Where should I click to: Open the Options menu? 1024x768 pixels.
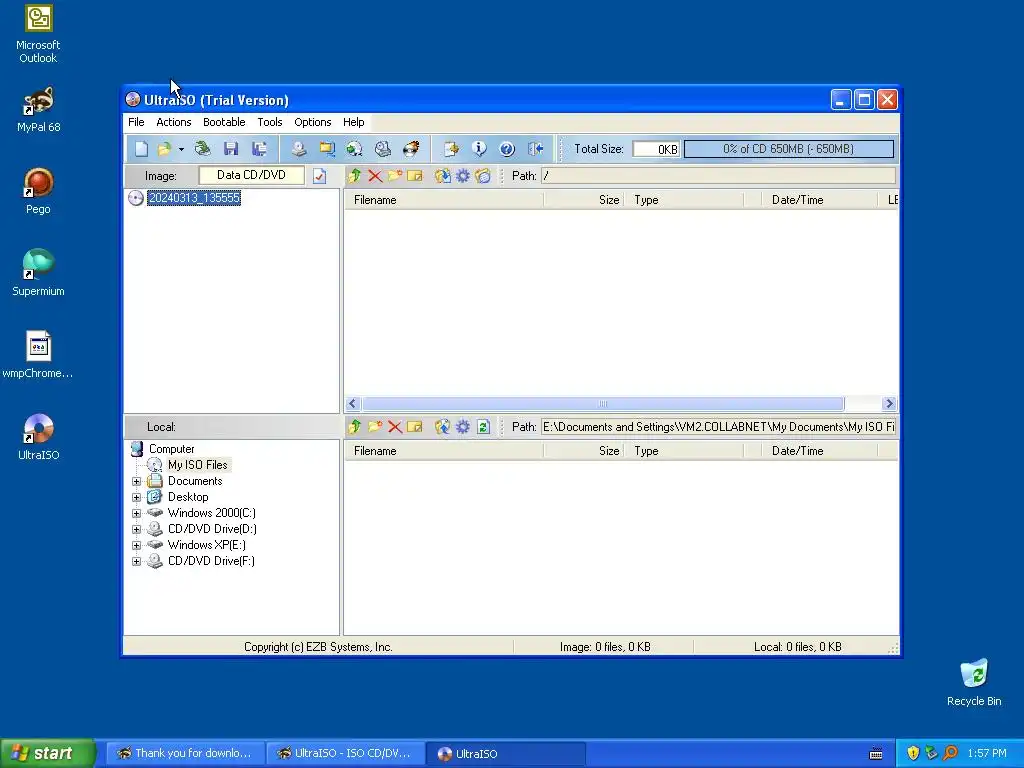(x=313, y=122)
